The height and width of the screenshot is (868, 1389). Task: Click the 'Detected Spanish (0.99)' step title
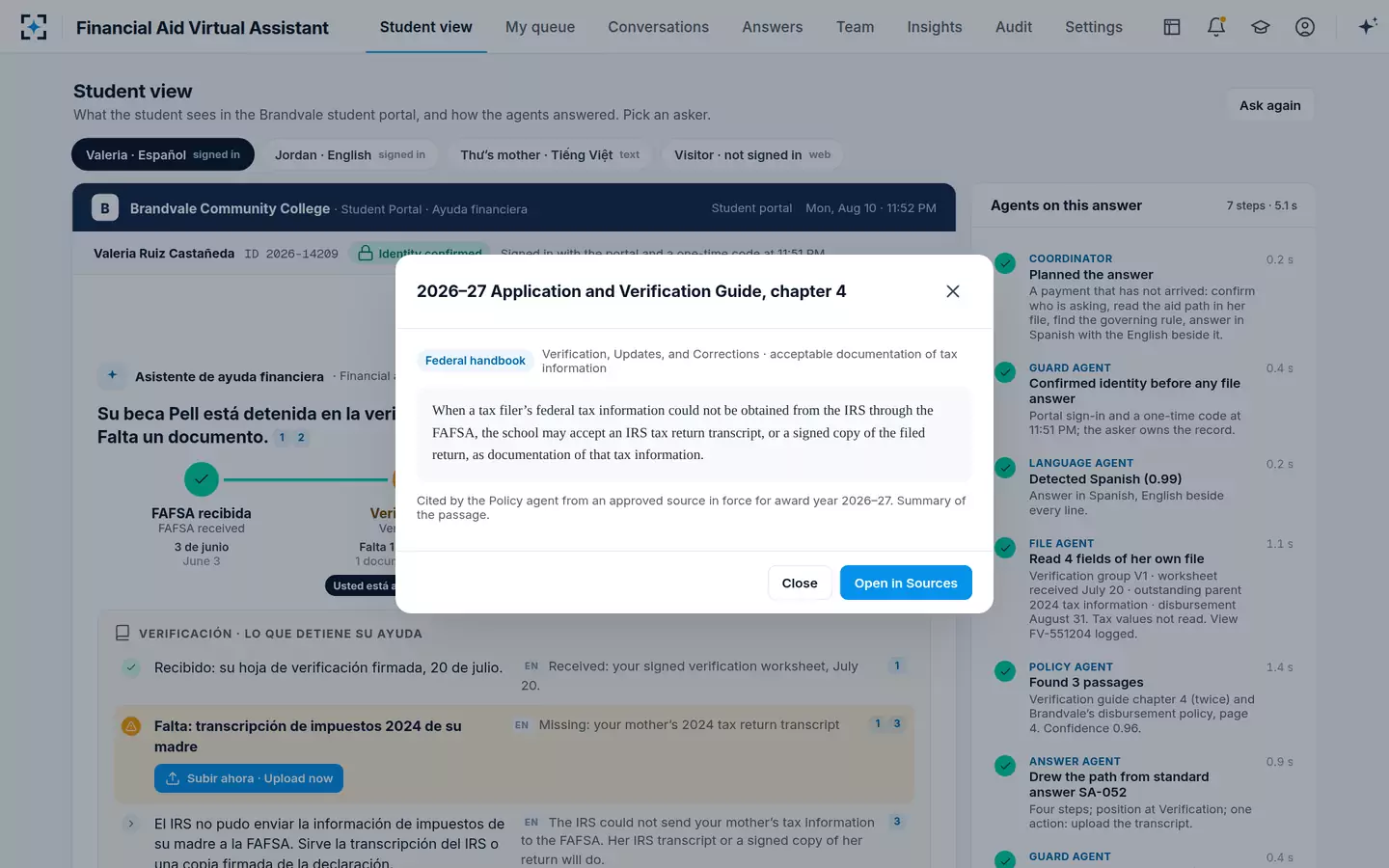[x=1105, y=478]
